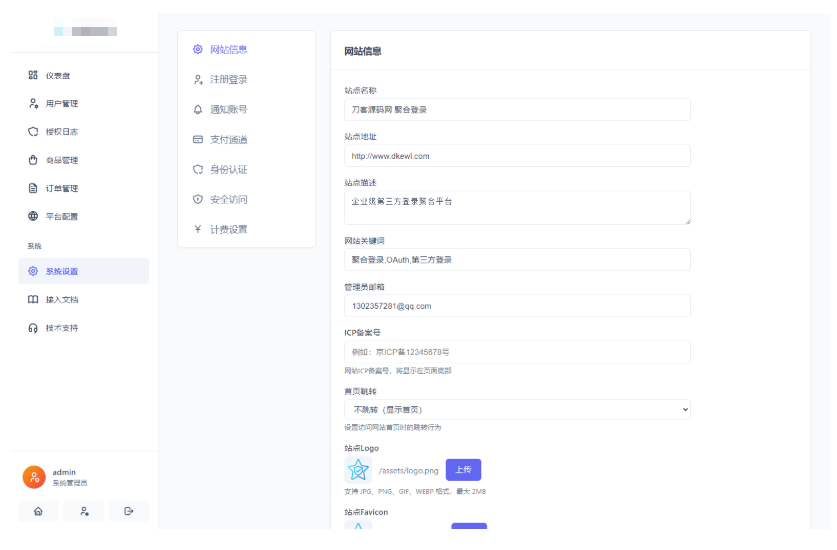Click the user profile icon button at sidebar bottom

point(84,511)
